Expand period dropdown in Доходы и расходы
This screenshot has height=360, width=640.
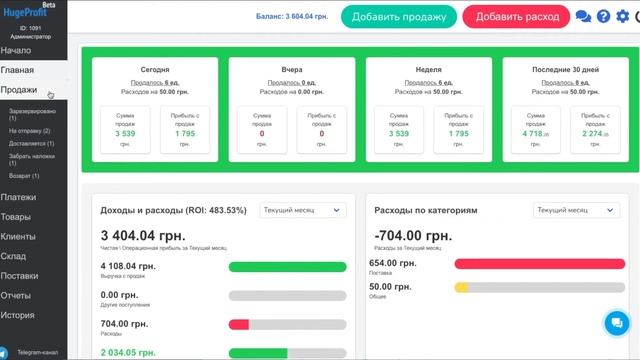[303, 210]
